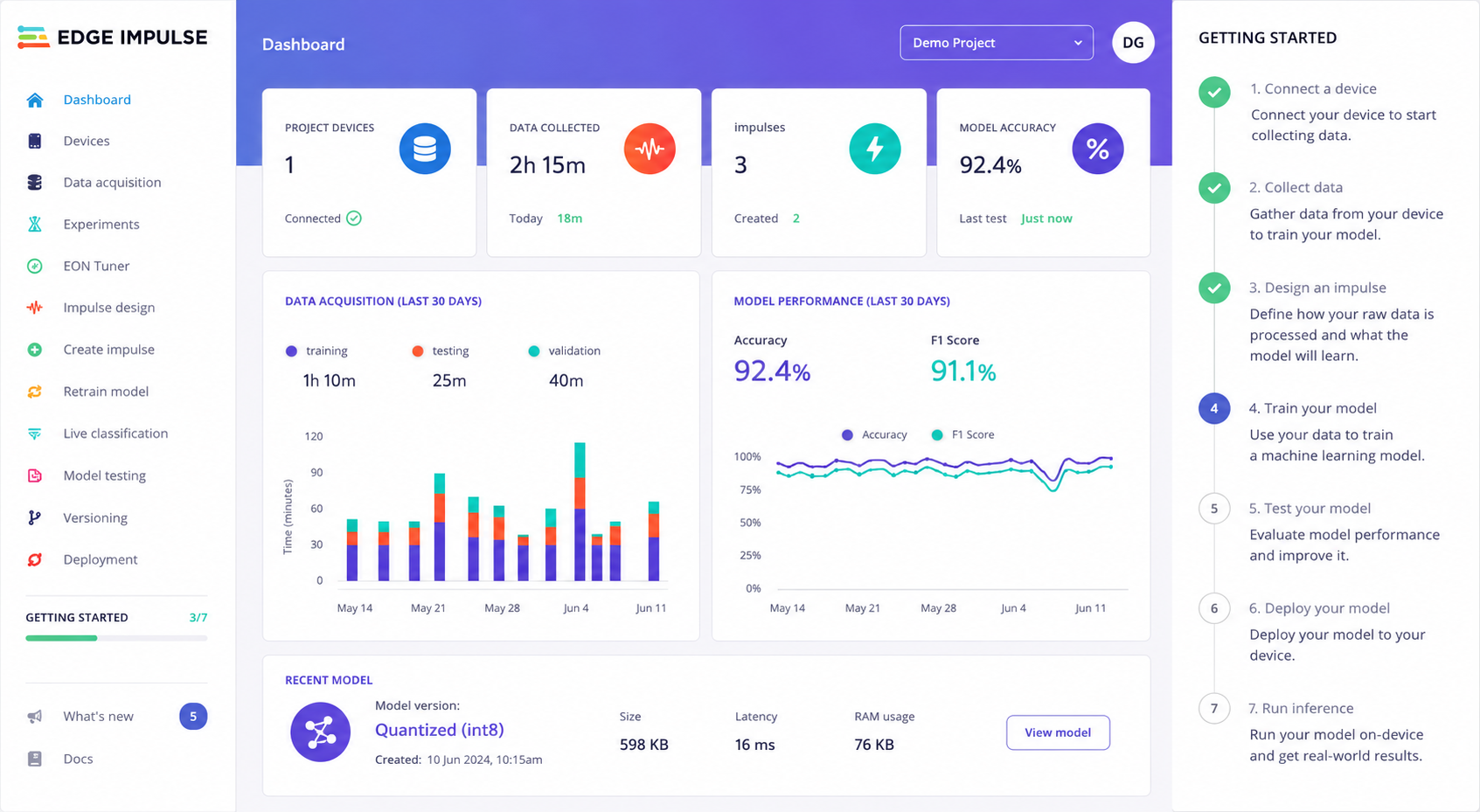Image resolution: width=1480 pixels, height=812 pixels.
Task: Go to Data acquisition menu item
Action: click(112, 183)
